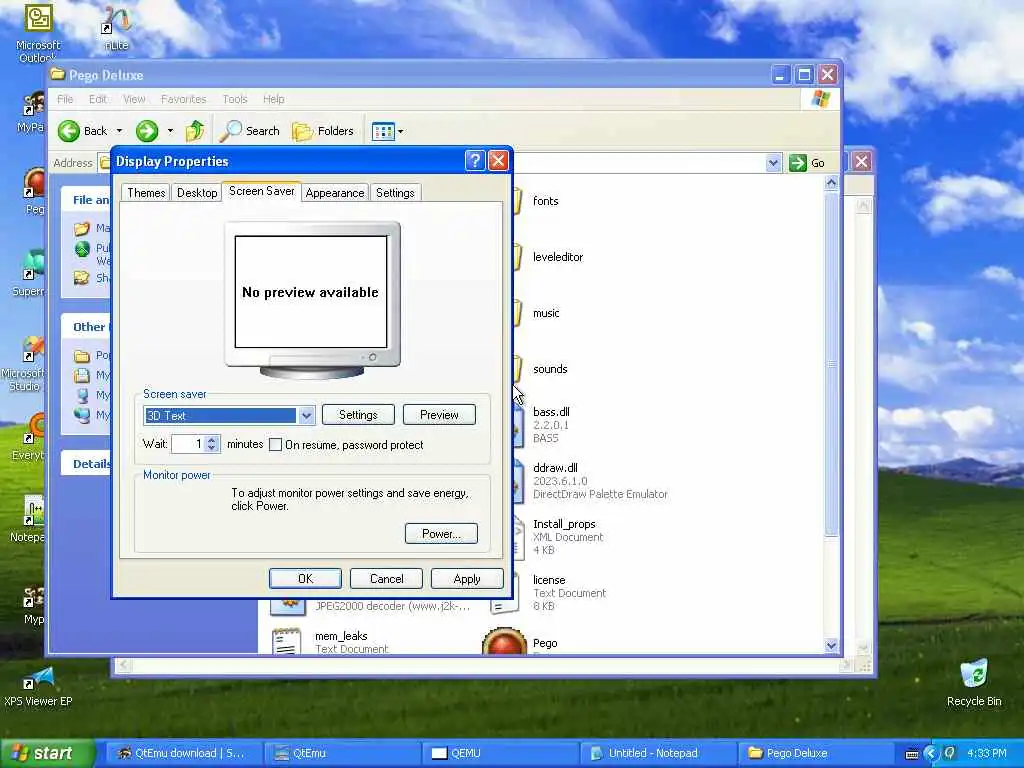Image resolution: width=1024 pixels, height=768 pixels.
Task: Select the Pego application icon
Action: [504, 641]
